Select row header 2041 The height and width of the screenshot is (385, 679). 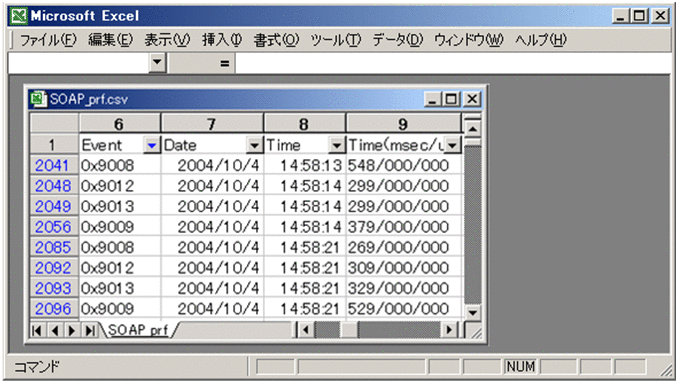[x=54, y=165]
